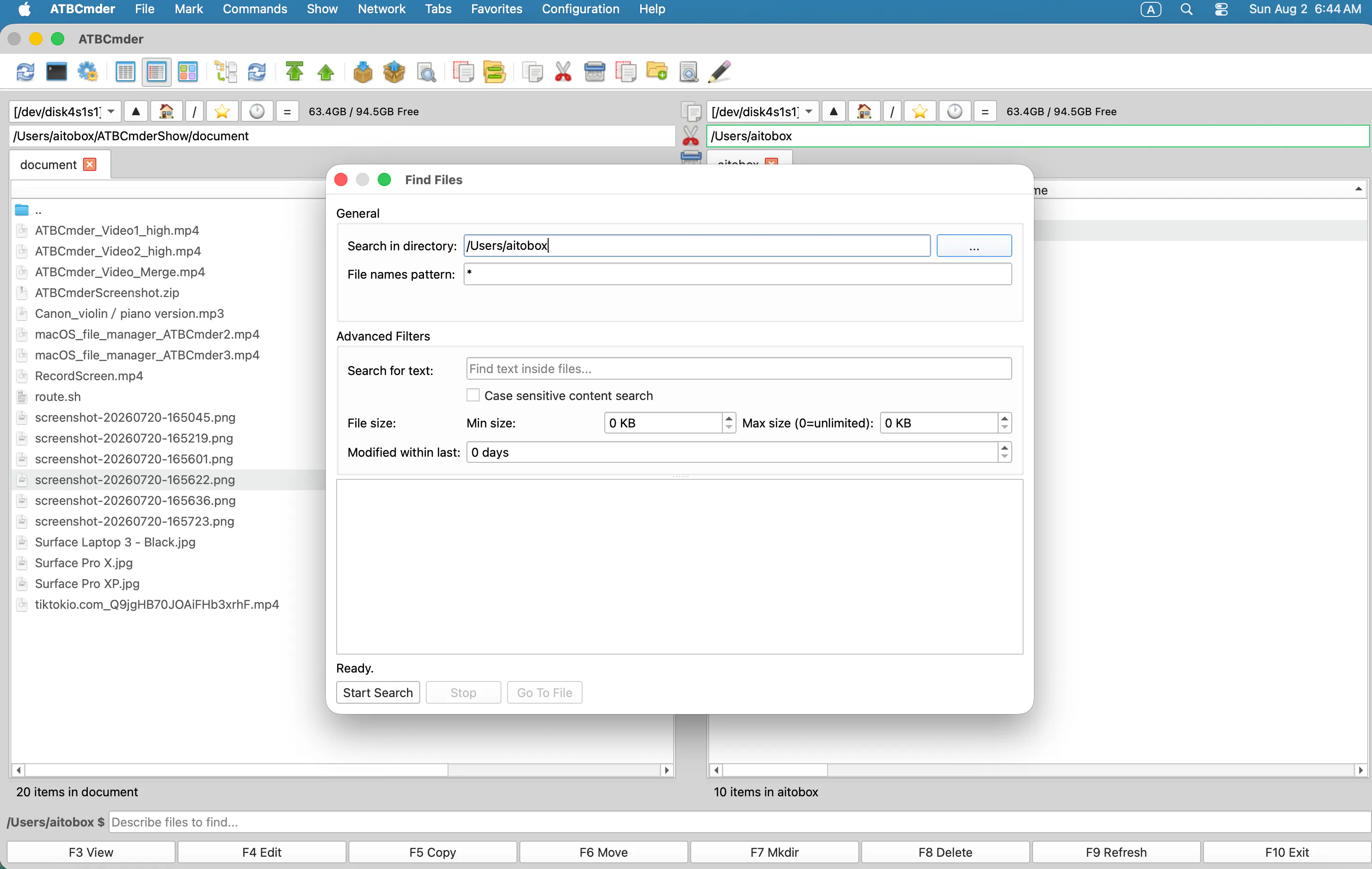The image size is (1372, 869).
Task: Increase the Modified within last days
Action: 1005,447
